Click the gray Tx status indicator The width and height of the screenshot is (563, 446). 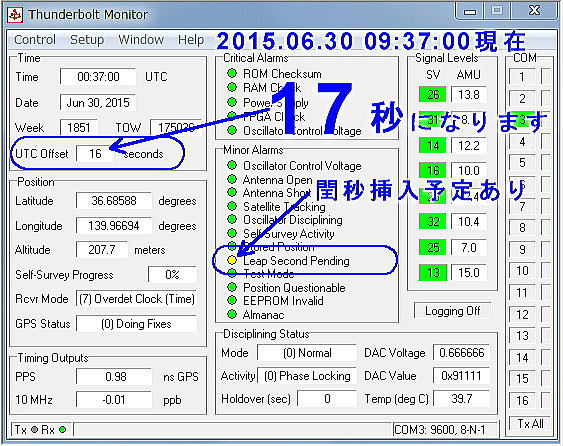[x=34, y=429]
